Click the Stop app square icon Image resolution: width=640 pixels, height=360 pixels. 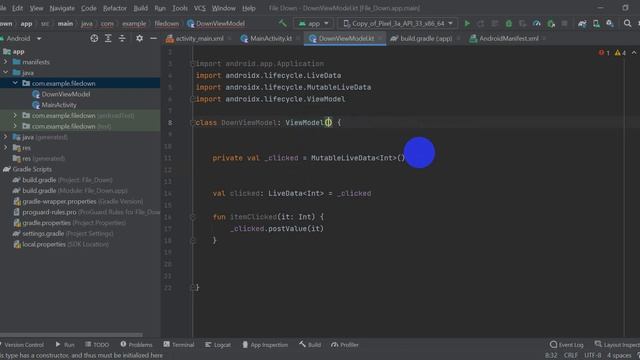click(x=564, y=24)
